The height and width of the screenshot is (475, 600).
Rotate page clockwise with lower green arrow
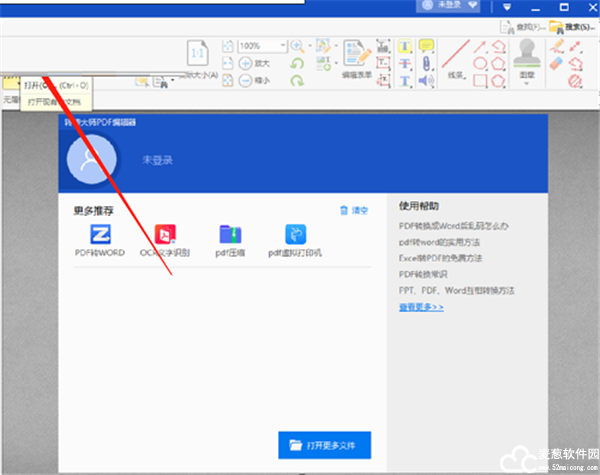297,80
